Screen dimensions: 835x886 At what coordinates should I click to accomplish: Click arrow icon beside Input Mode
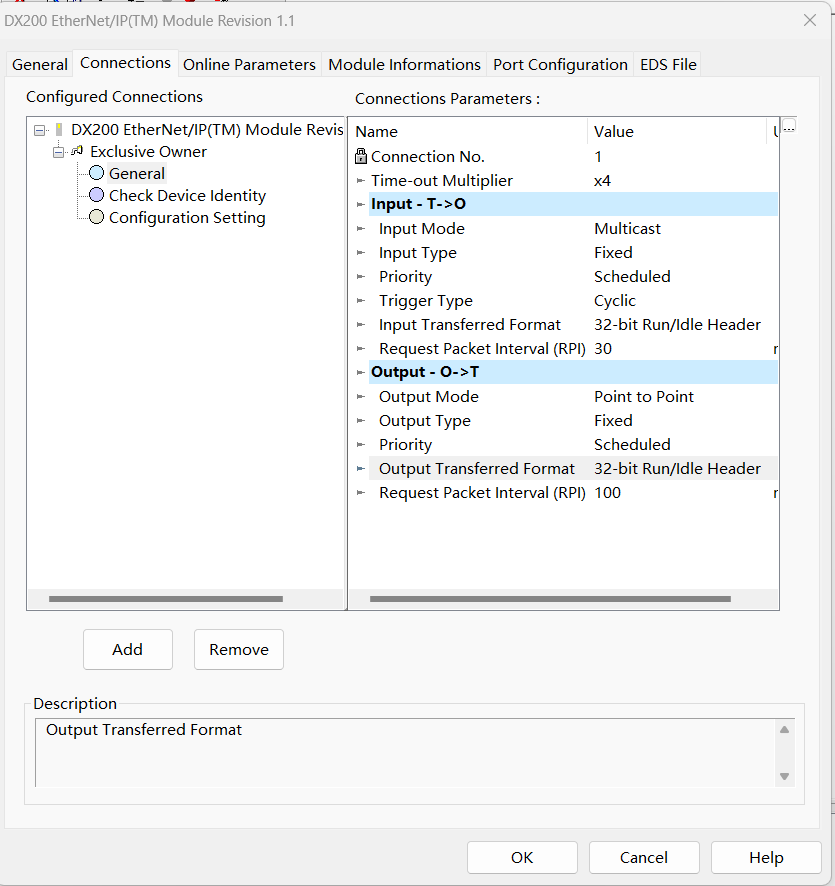(361, 229)
